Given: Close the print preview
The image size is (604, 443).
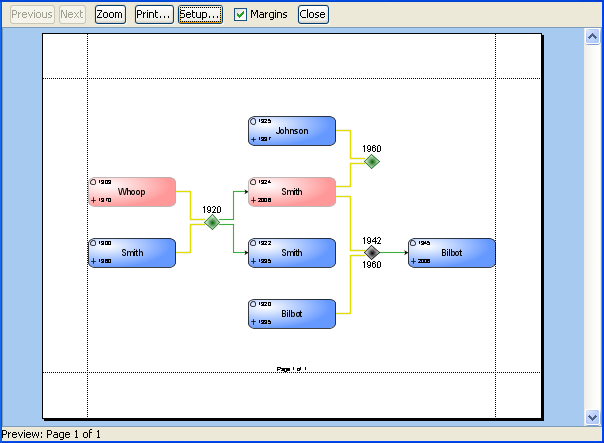Looking at the screenshot, I should [312, 15].
